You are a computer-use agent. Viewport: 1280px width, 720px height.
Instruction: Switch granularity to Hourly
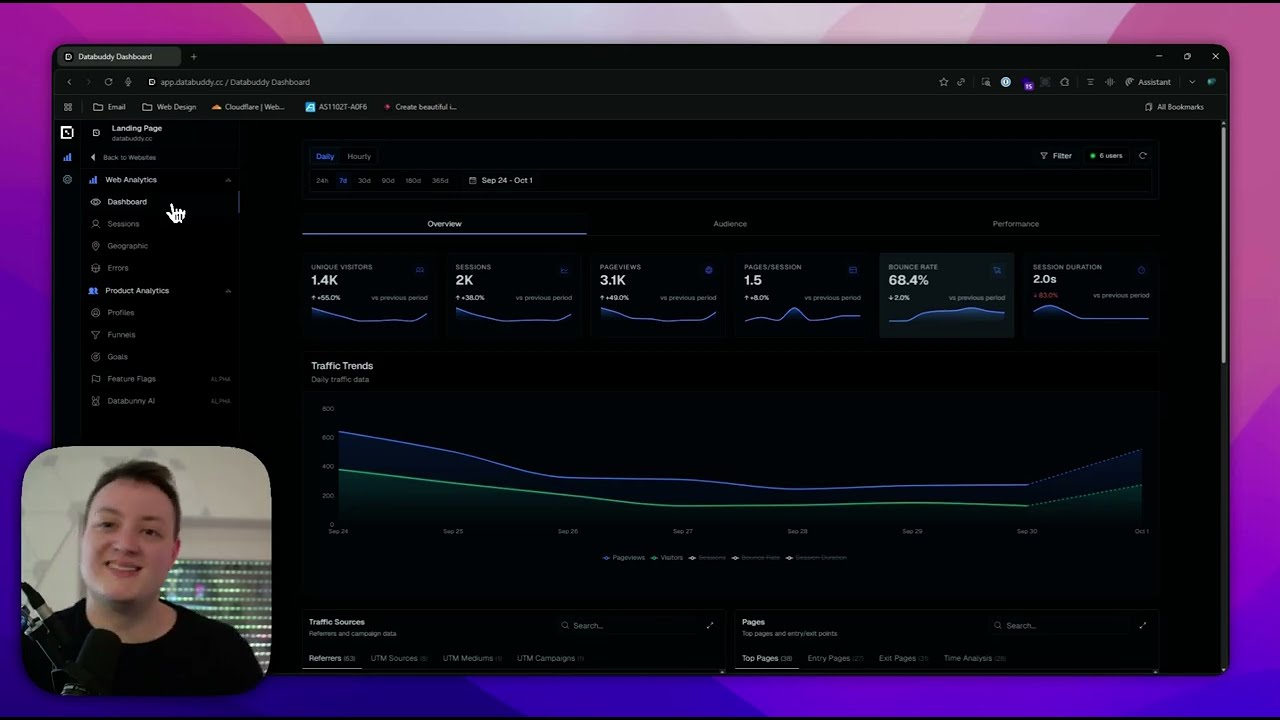pyautogui.click(x=359, y=156)
